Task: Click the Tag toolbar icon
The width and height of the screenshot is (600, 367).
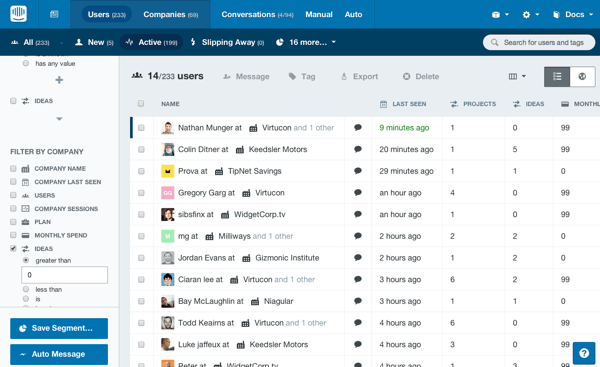Action: (292, 77)
